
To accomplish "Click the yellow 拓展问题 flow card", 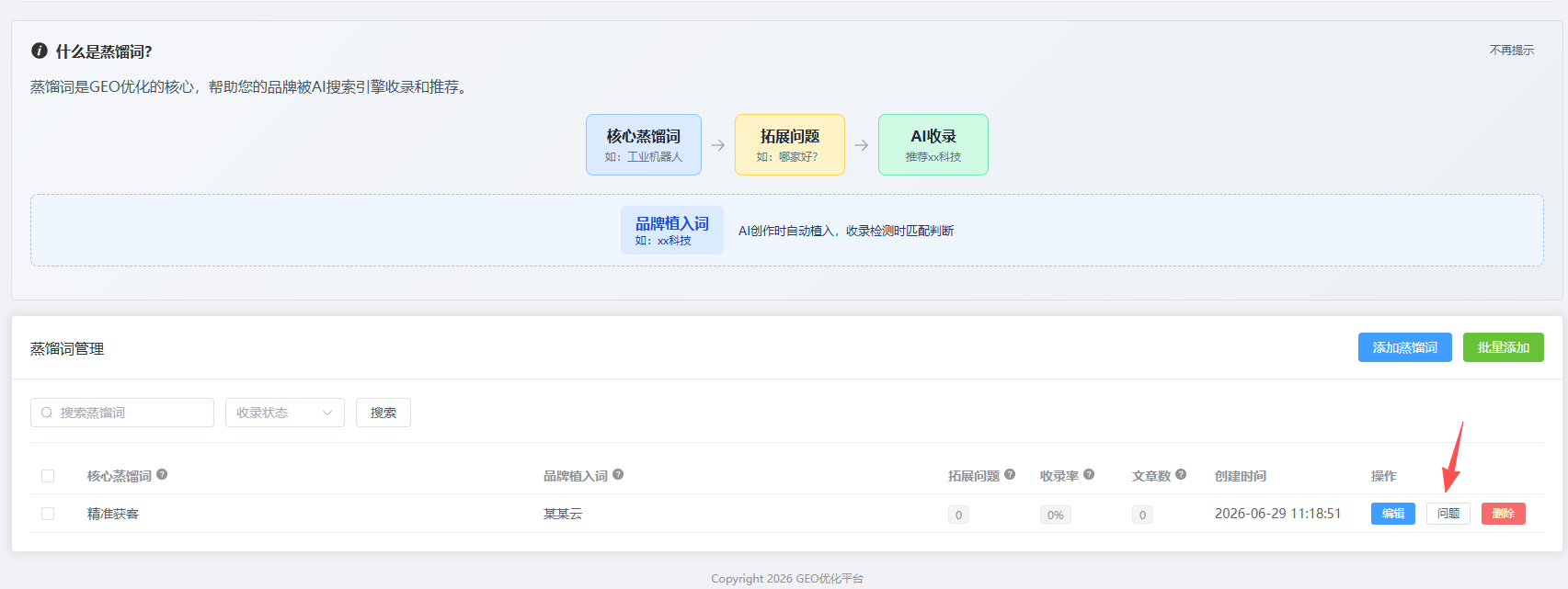I will click(x=790, y=144).
